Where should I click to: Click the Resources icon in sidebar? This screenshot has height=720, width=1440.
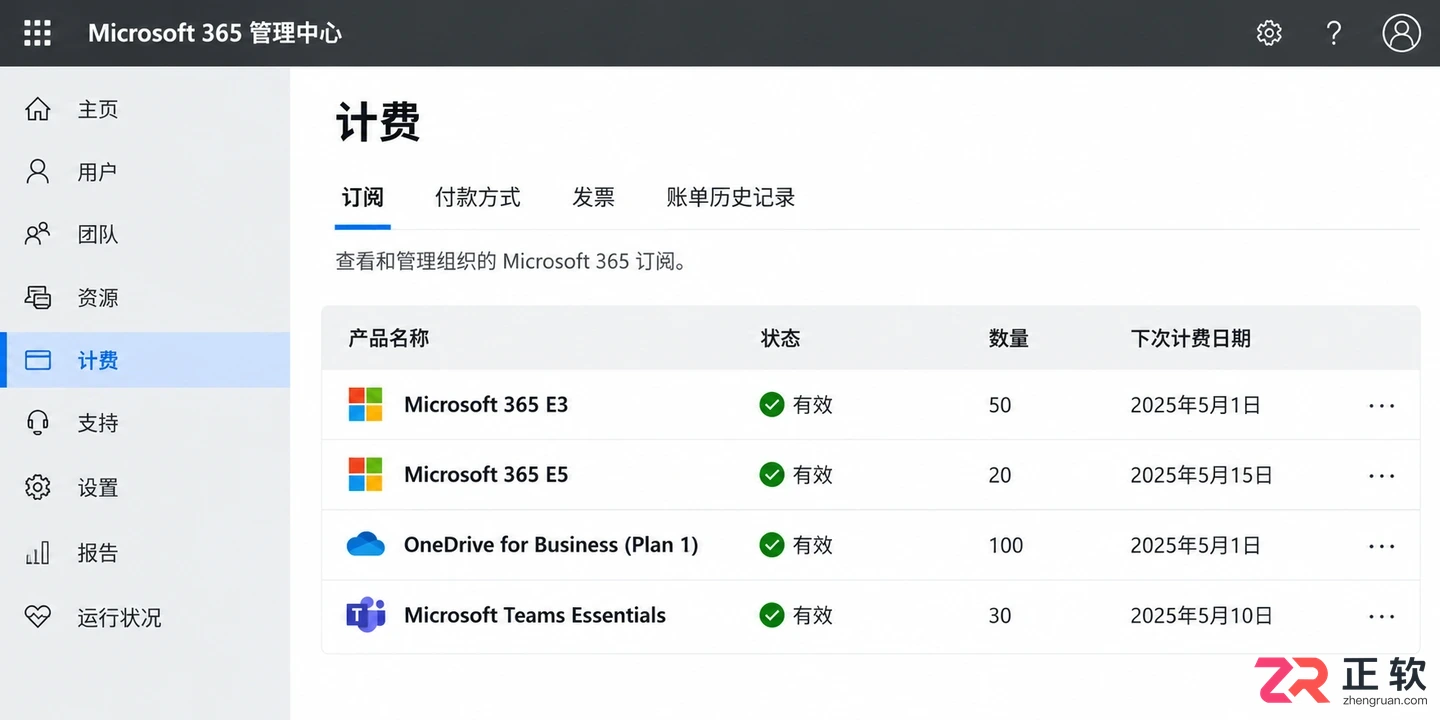[38, 297]
